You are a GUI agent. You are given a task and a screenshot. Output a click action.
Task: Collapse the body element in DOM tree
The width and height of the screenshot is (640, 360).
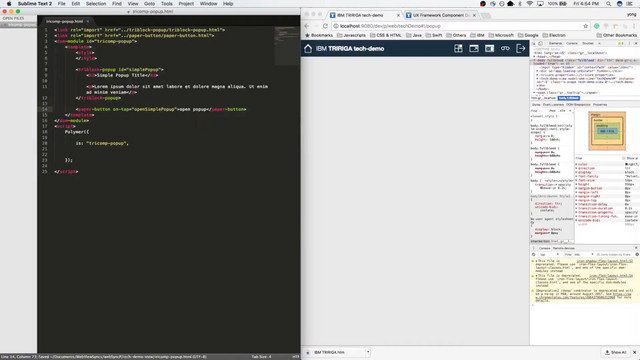click(x=534, y=60)
